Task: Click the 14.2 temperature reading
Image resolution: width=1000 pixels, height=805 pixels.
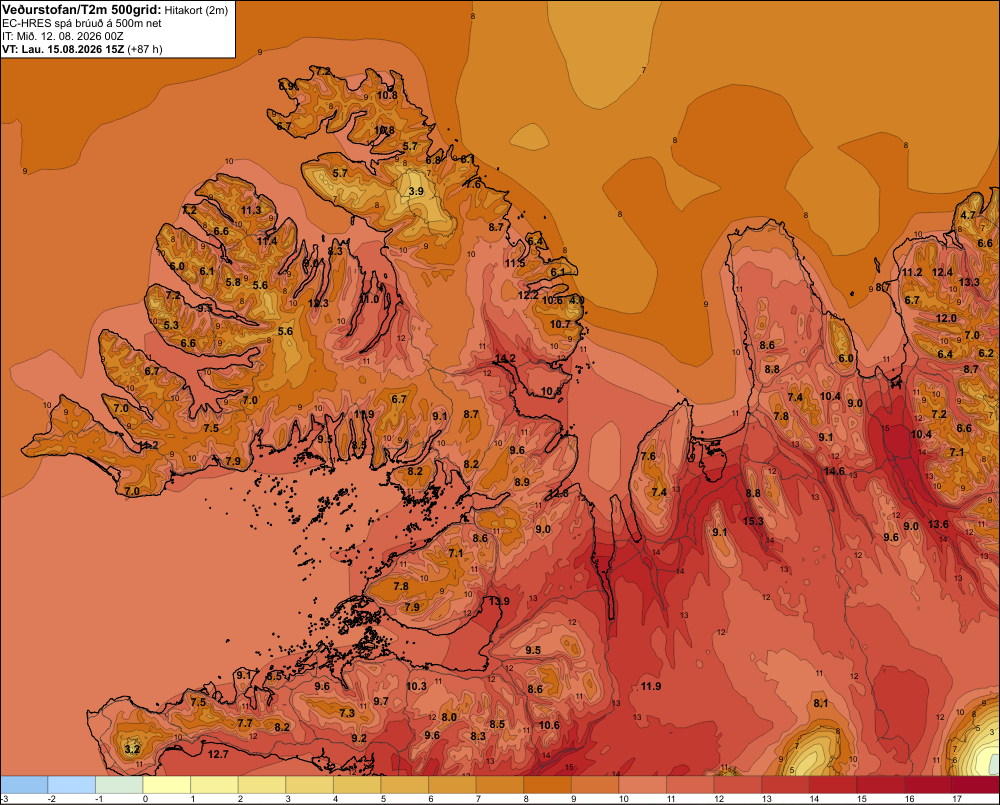Action: 505,358
